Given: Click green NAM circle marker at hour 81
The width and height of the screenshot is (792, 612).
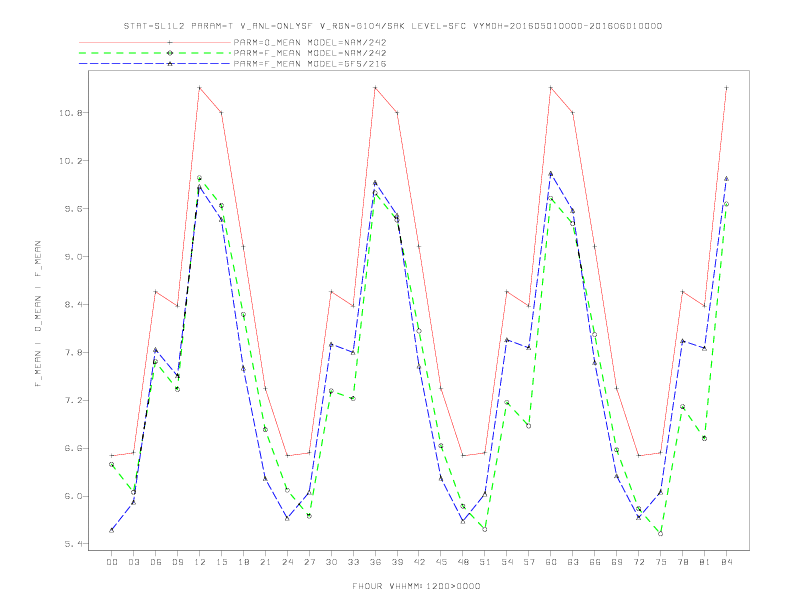Looking at the screenshot, I should click(x=705, y=439).
